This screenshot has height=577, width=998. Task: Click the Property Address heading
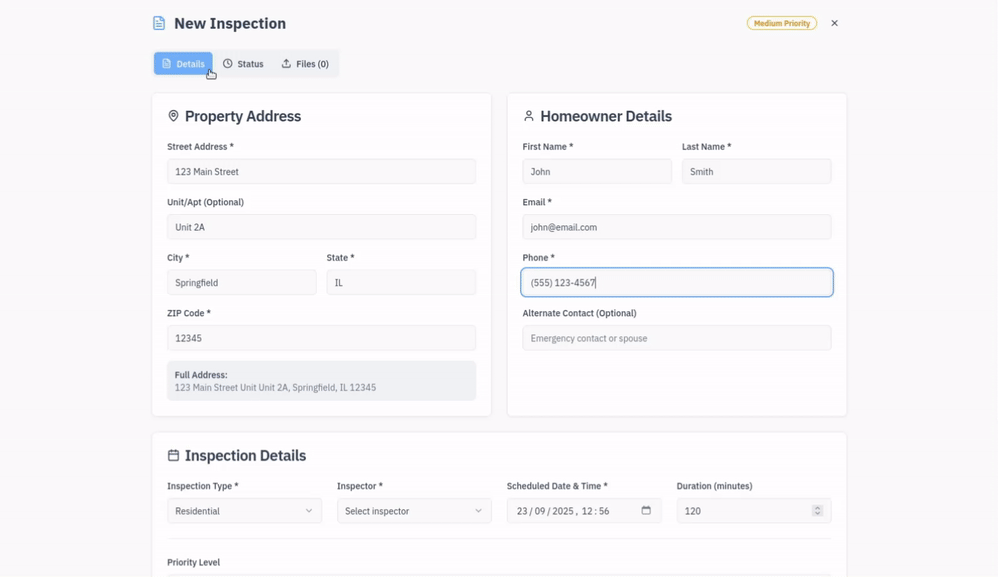click(x=243, y=116)
